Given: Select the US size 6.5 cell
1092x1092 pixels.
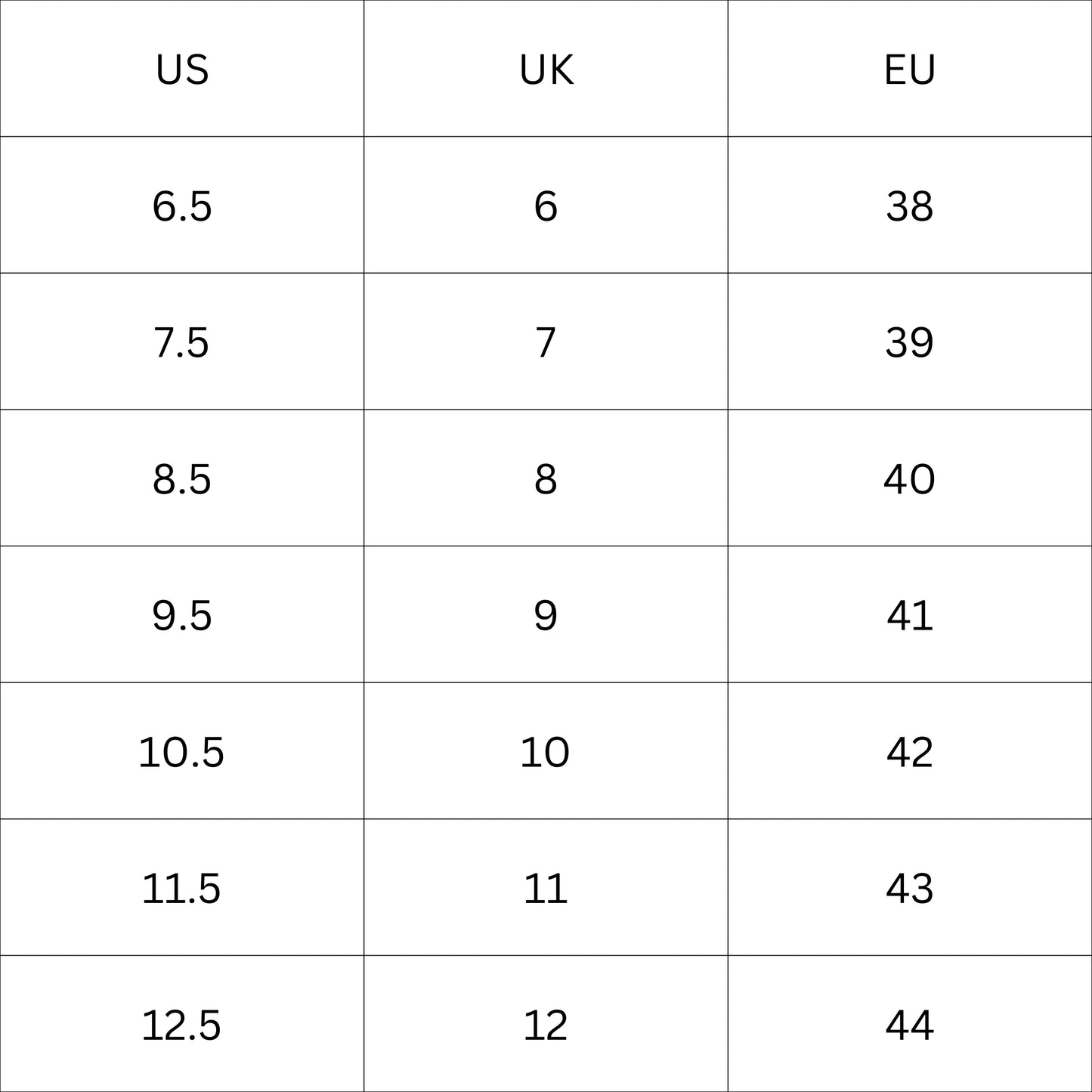Looking at the screenshot, I should click(182, 206).
